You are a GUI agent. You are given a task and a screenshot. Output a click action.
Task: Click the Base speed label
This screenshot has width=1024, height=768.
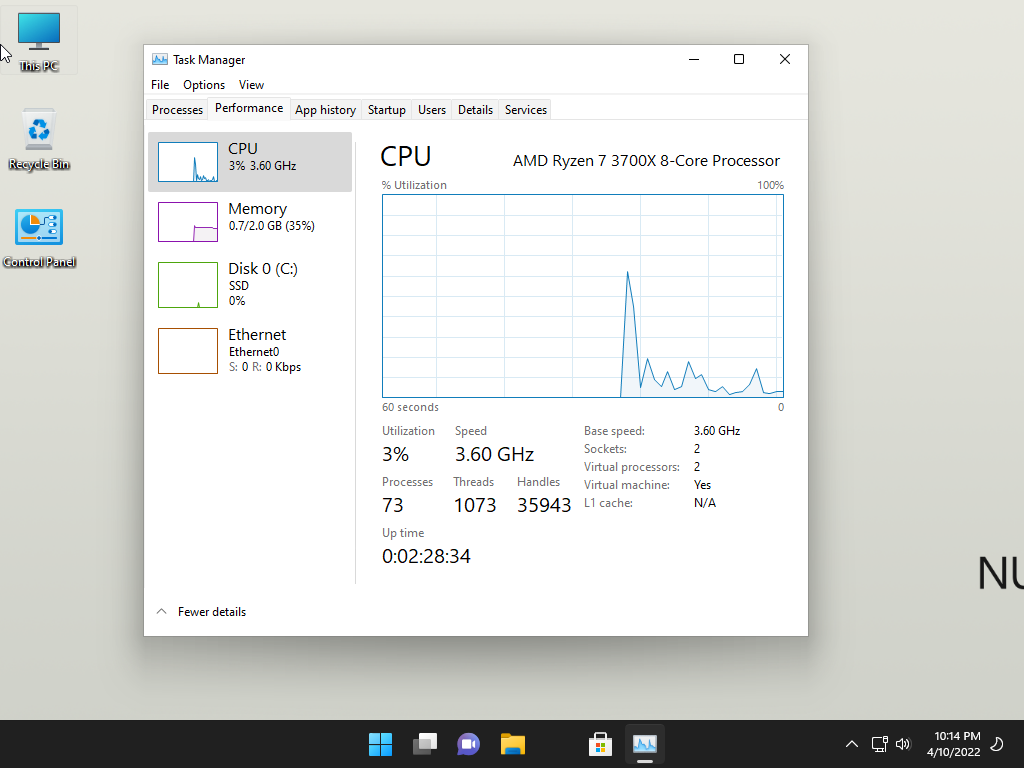click(x=614, y=431)
